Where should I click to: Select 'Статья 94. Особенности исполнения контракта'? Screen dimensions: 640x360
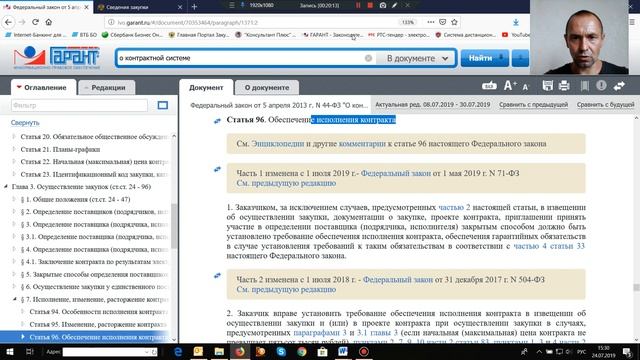[98, 312]
